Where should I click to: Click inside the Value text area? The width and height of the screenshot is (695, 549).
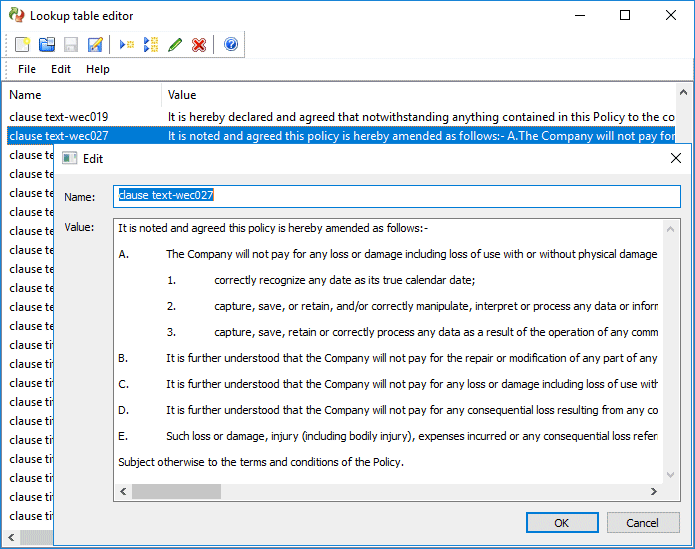388,350
